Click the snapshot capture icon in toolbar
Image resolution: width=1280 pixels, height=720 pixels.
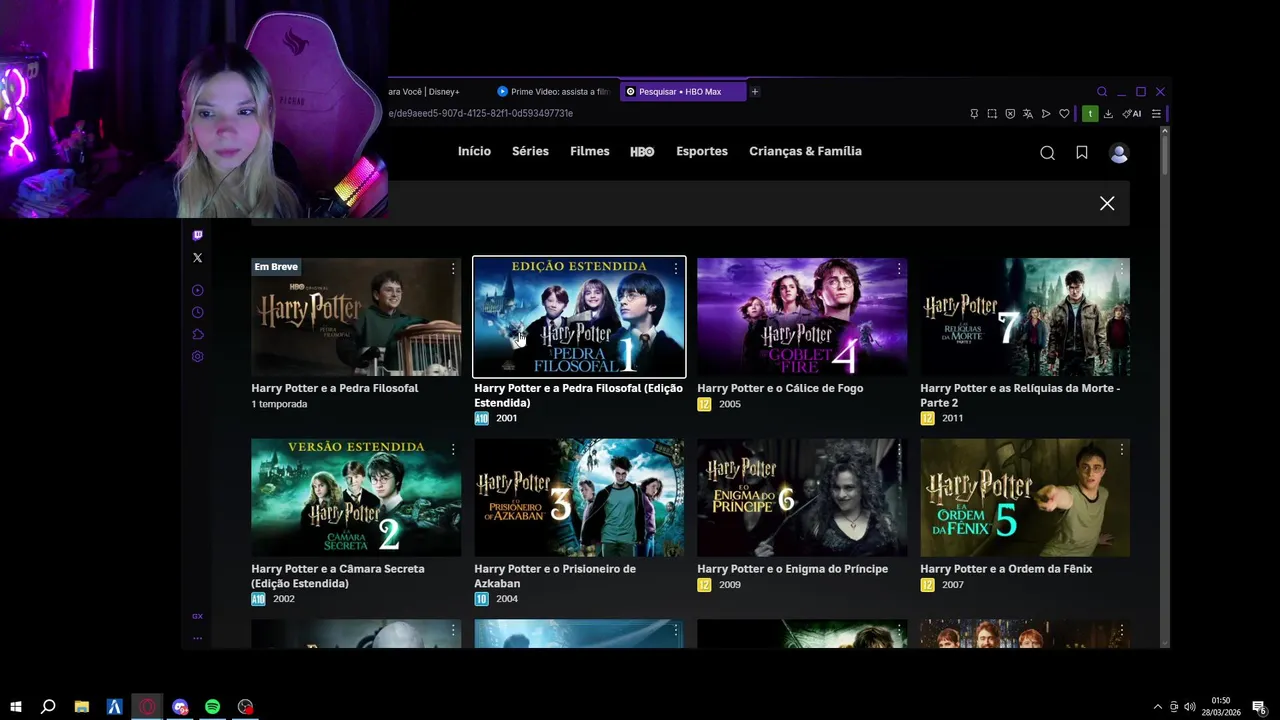click(x=992, y=114)
